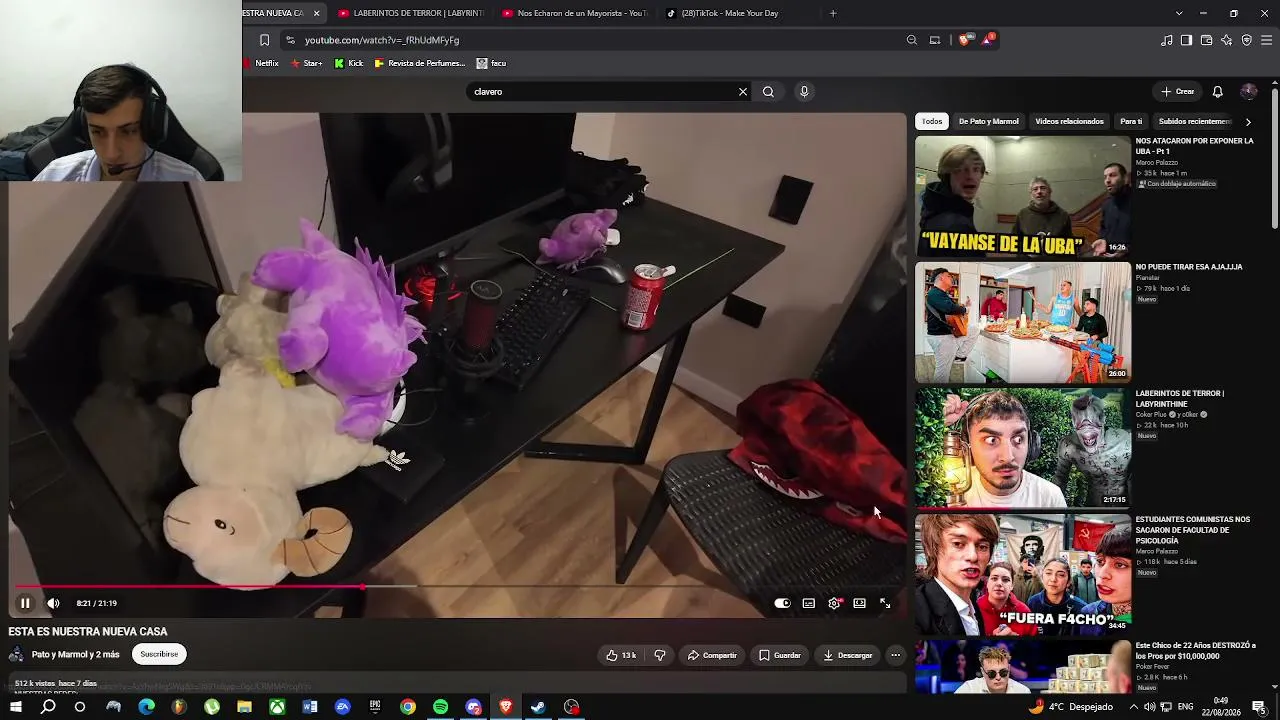The image size is (1280, 720).
Task: Select the 'Para ti' filter chip
Action: 1131,121
